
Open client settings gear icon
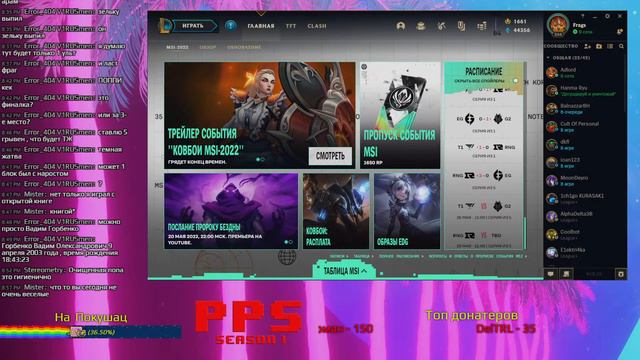pos(607,16)
